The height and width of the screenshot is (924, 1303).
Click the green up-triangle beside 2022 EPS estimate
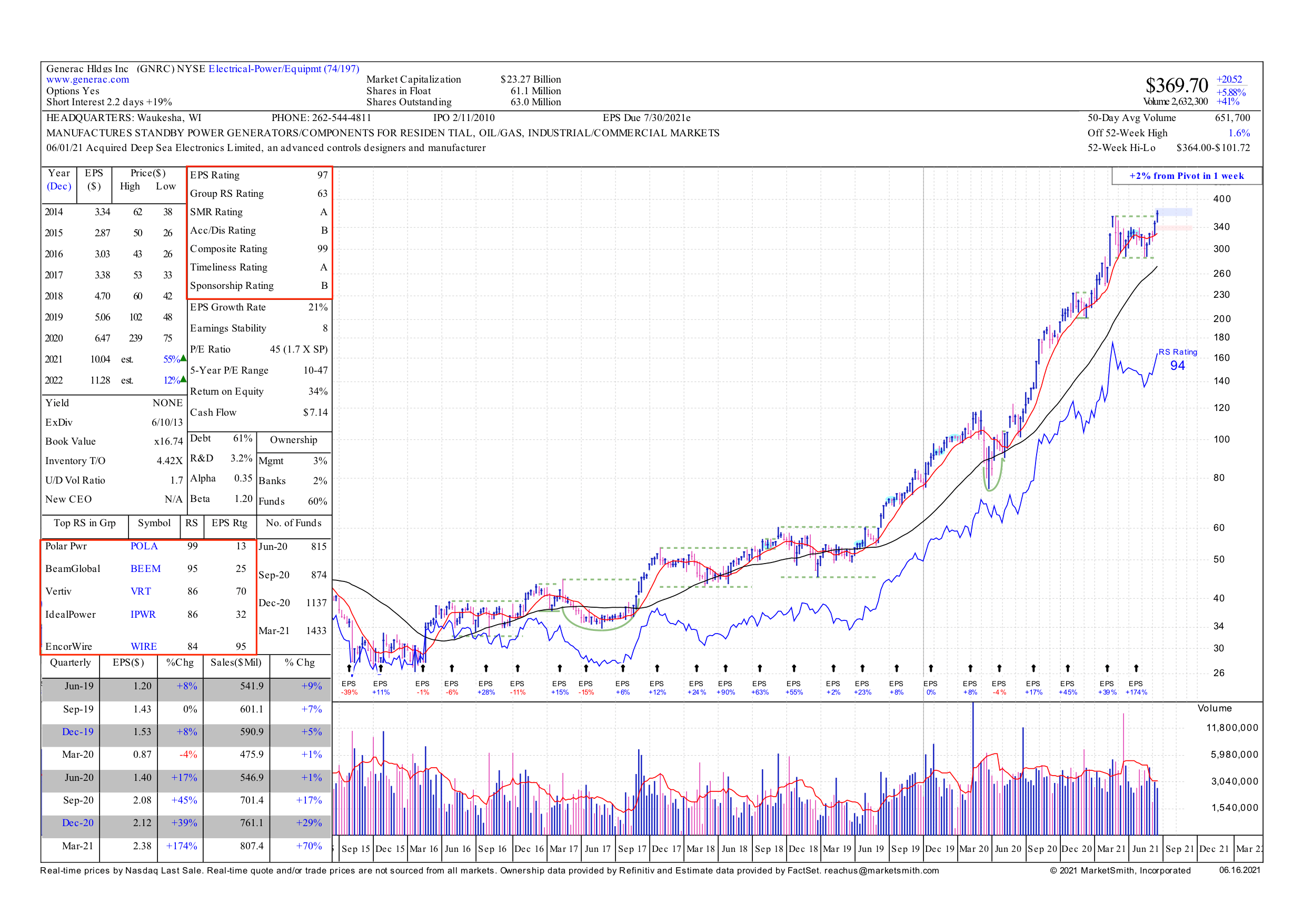point(183,380)
